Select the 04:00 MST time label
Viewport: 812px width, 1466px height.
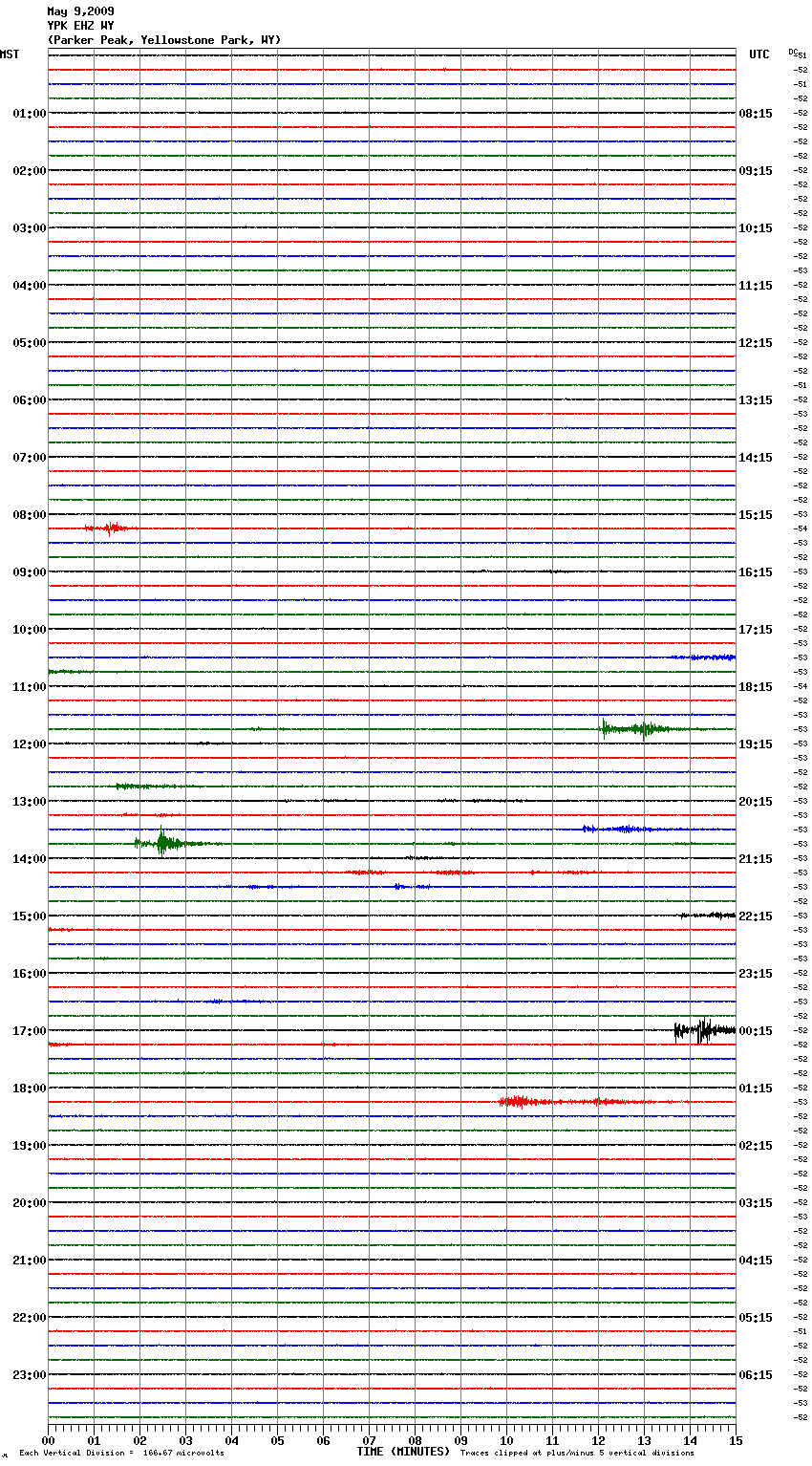[x=30, y=286]
